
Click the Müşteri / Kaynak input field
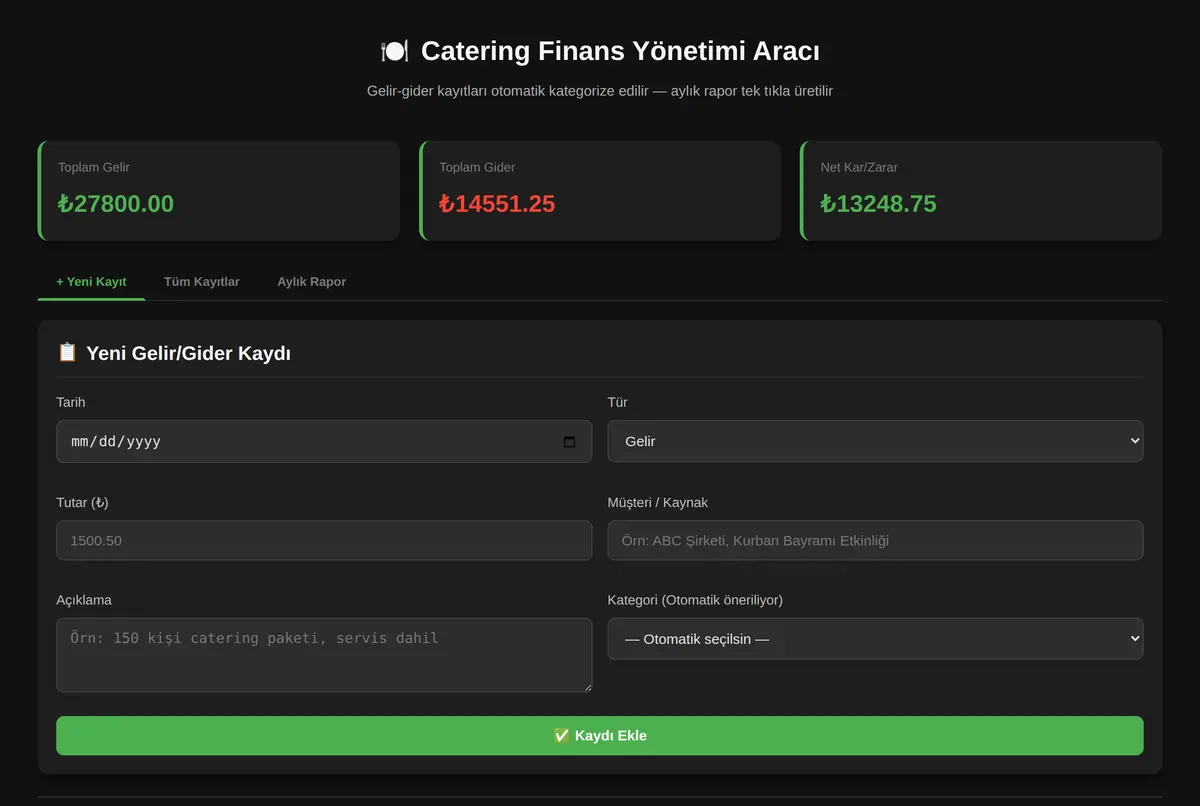point(875,540)
